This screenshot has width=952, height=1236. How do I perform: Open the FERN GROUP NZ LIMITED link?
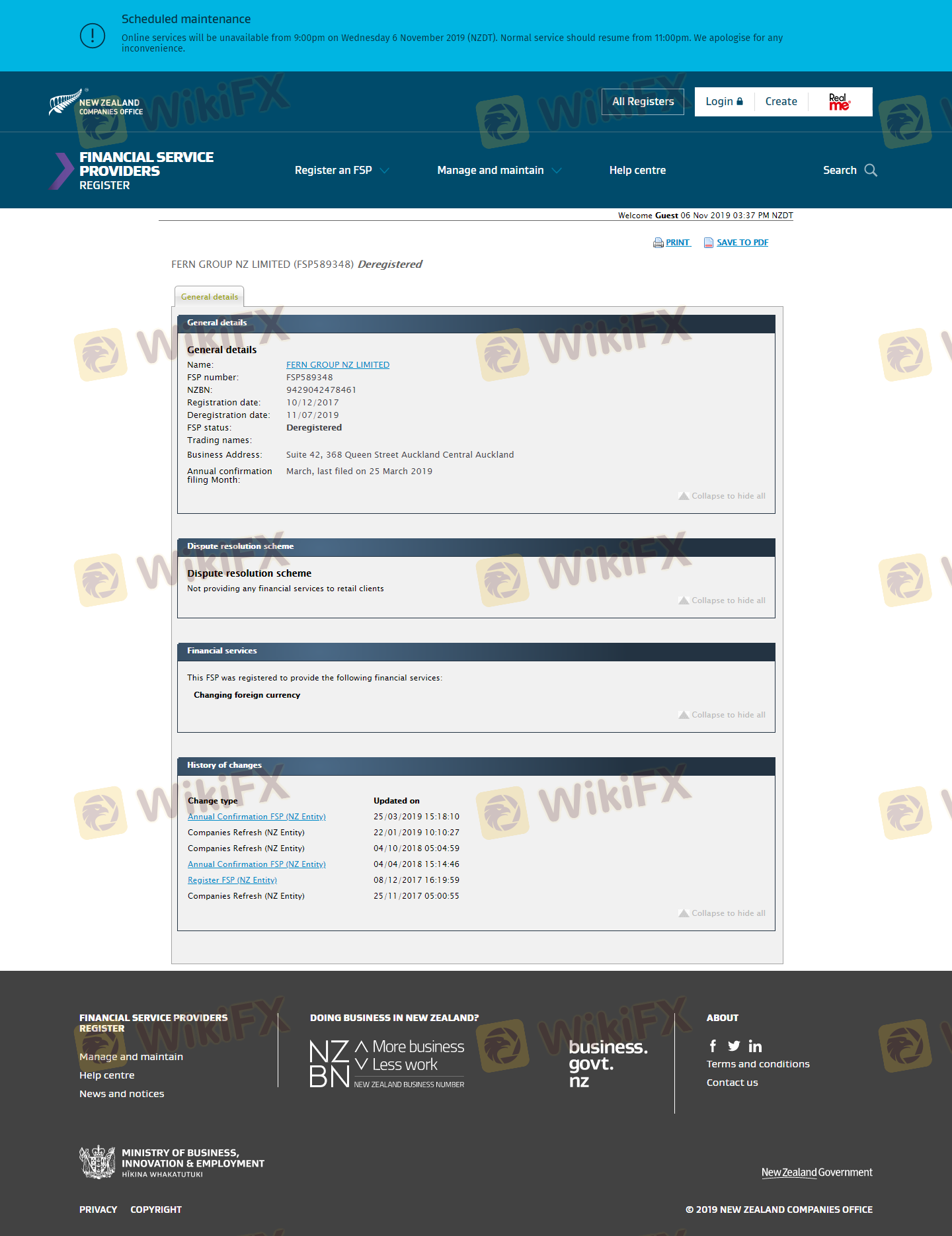[338, 365]
